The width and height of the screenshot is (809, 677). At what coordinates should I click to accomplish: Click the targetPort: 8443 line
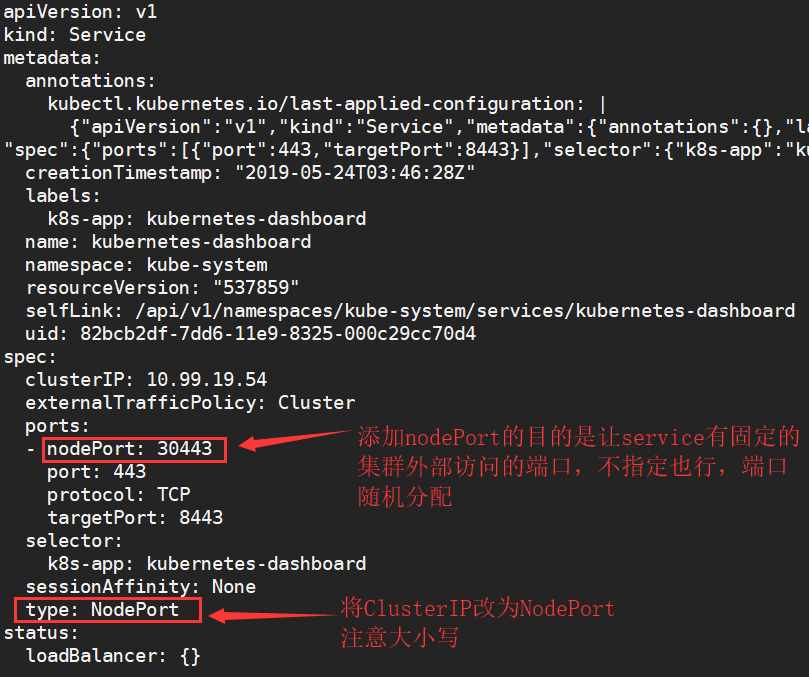(135, 518)
